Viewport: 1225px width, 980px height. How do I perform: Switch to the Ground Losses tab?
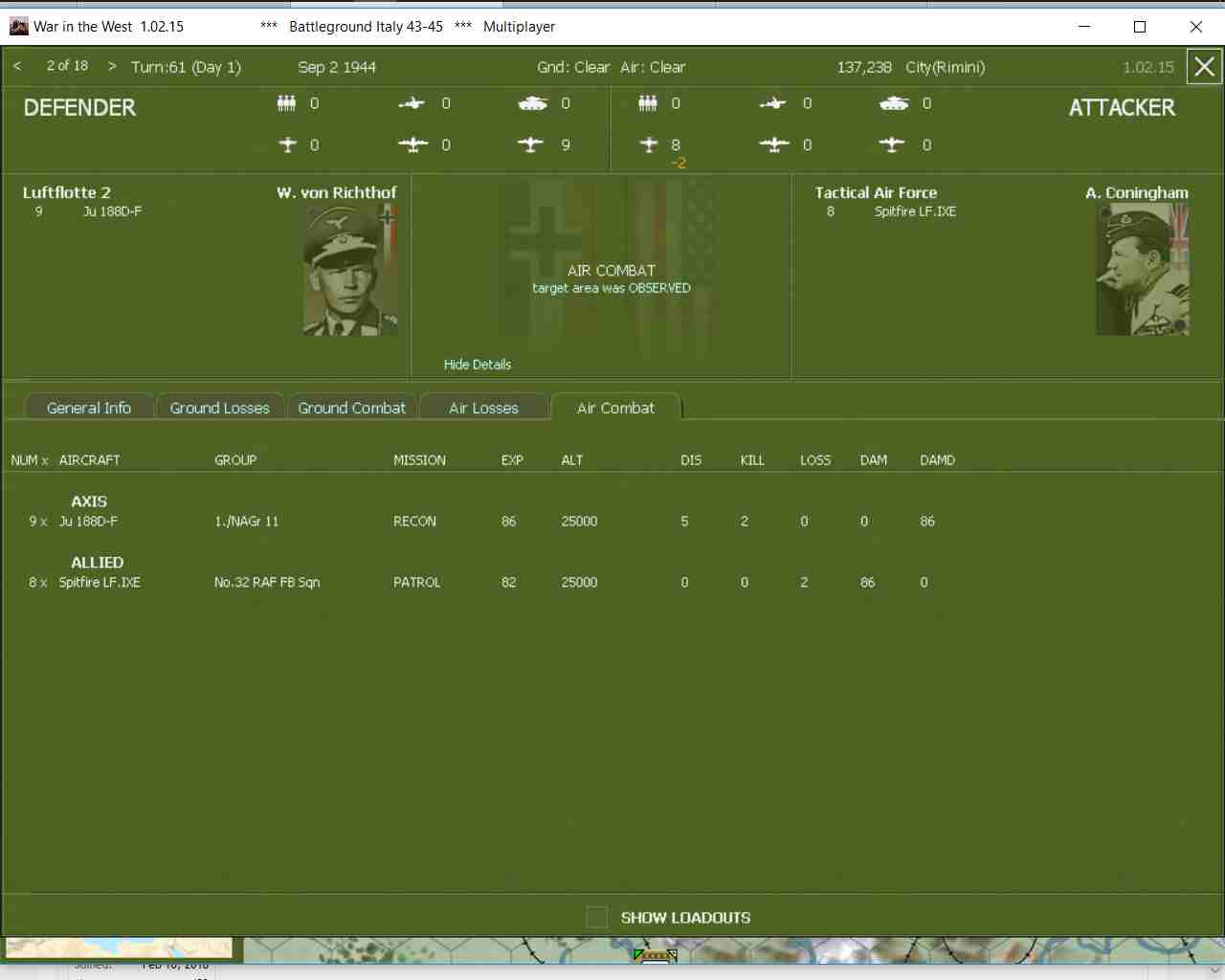coord(220,408)
